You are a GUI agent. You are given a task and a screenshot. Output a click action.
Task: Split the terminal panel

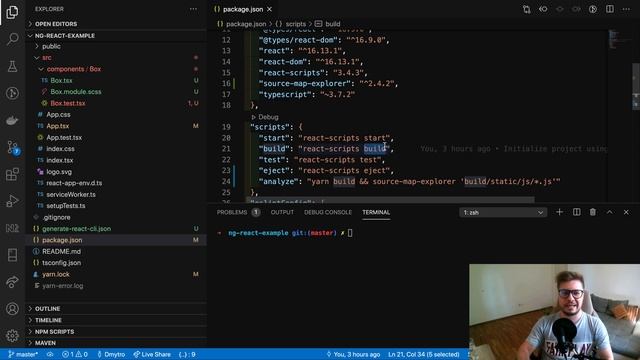tap(576, 212)
